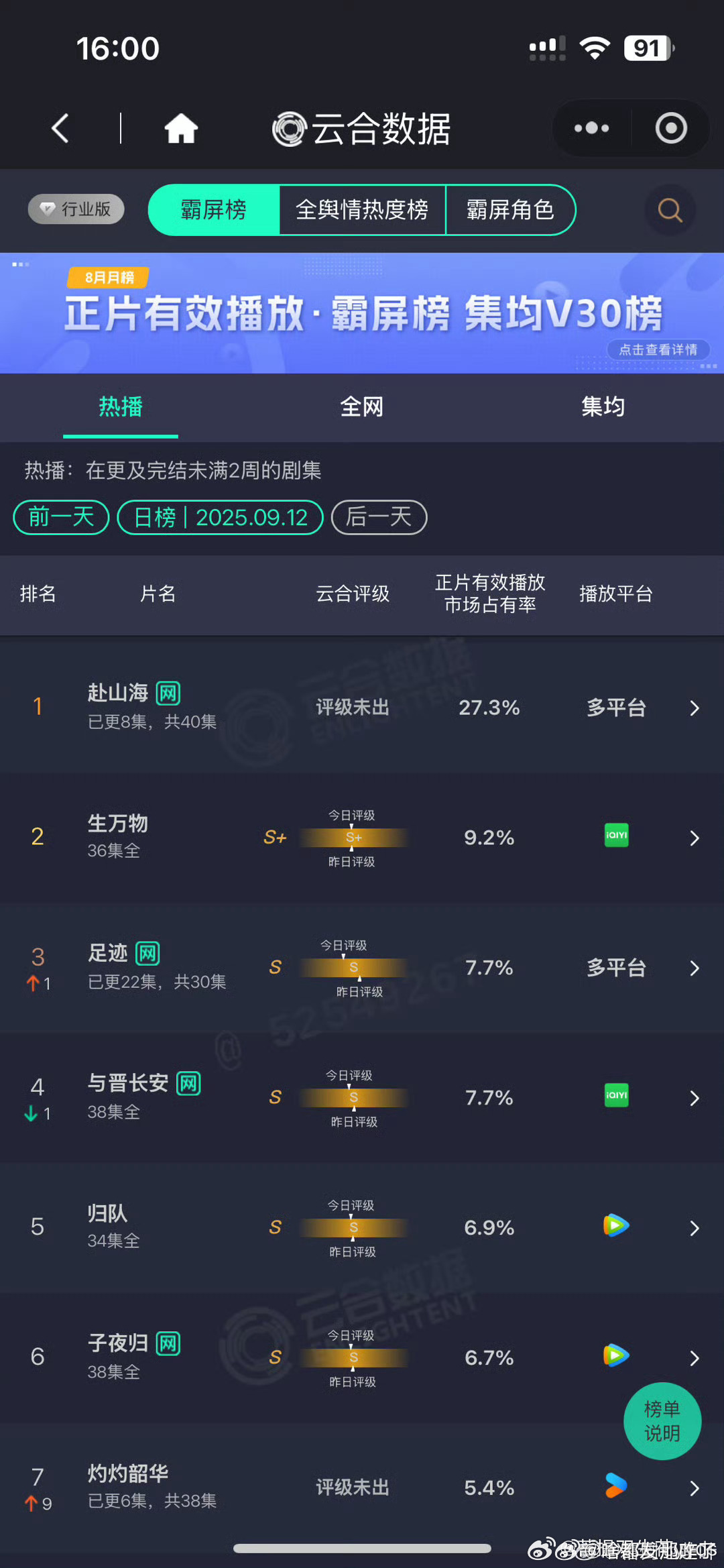Switch to 全舆情热度榜 segment

tap(362, 210)
